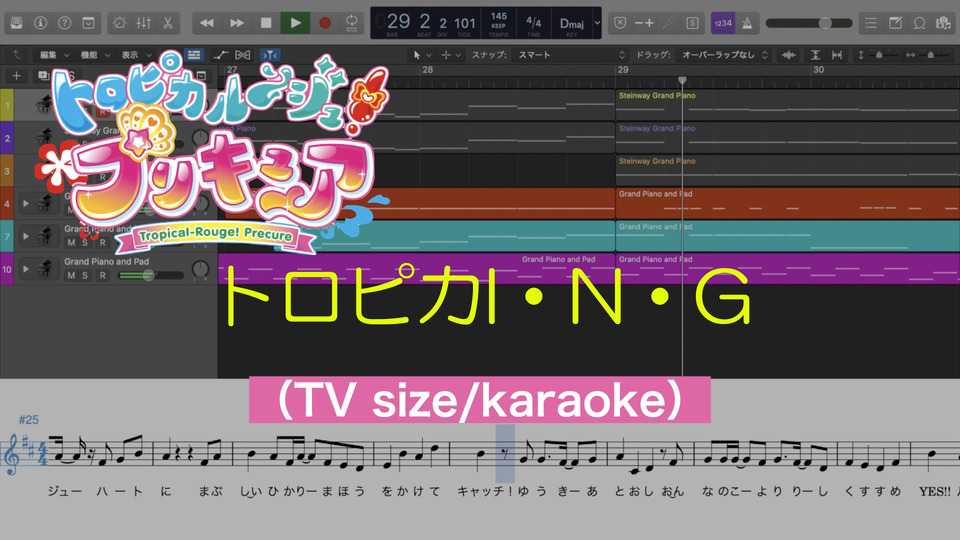The width and height of the screenshot is (960, 540).
Task: Toggle the catch playhead icon
Action: click(x=269, y=55)
